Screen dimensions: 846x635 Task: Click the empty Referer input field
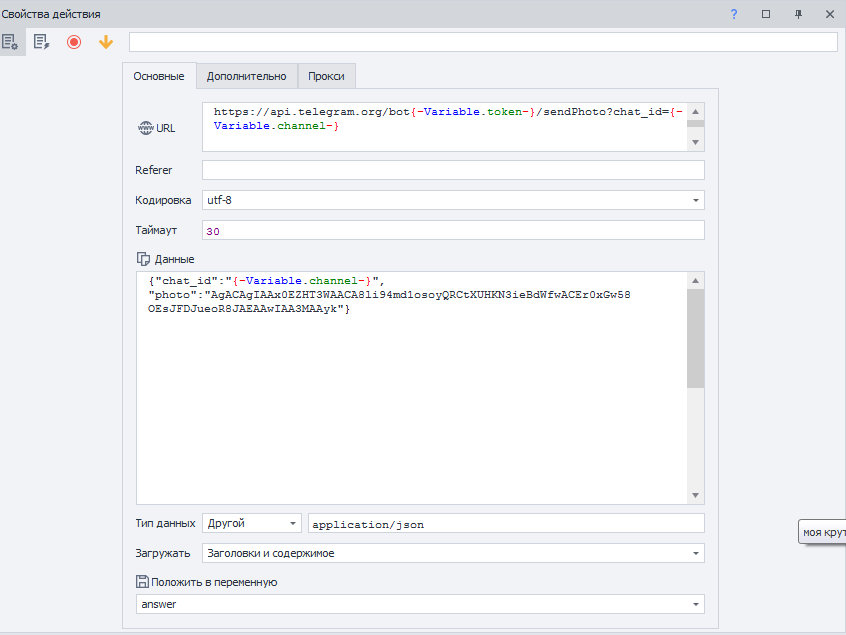tap(452, 170)
